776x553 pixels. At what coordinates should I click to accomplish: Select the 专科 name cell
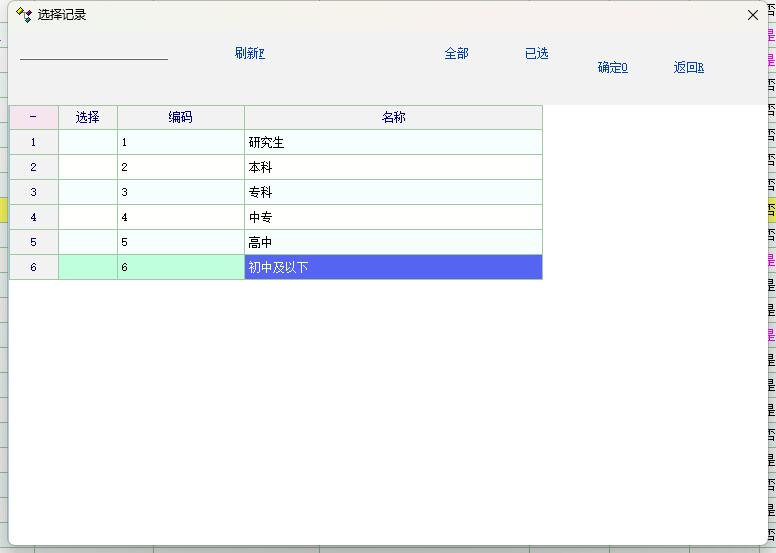click(393, 193)
